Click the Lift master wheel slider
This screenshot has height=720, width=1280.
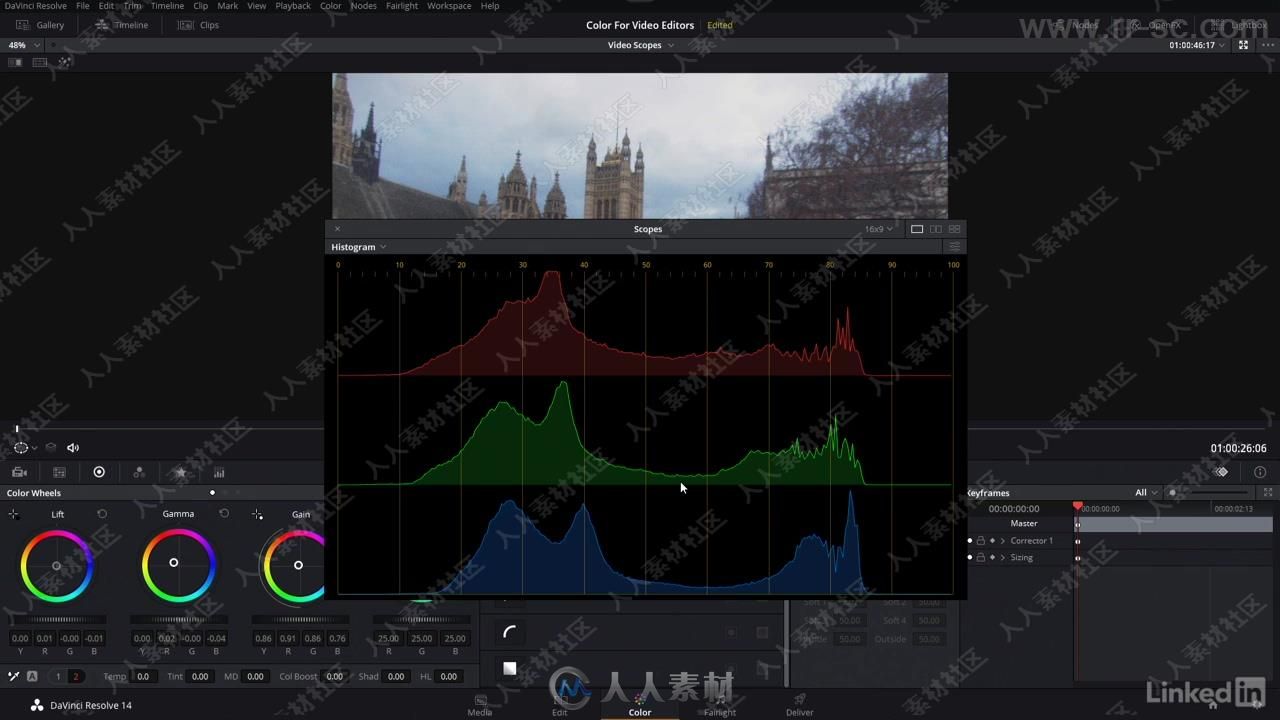tap(57, 619)
